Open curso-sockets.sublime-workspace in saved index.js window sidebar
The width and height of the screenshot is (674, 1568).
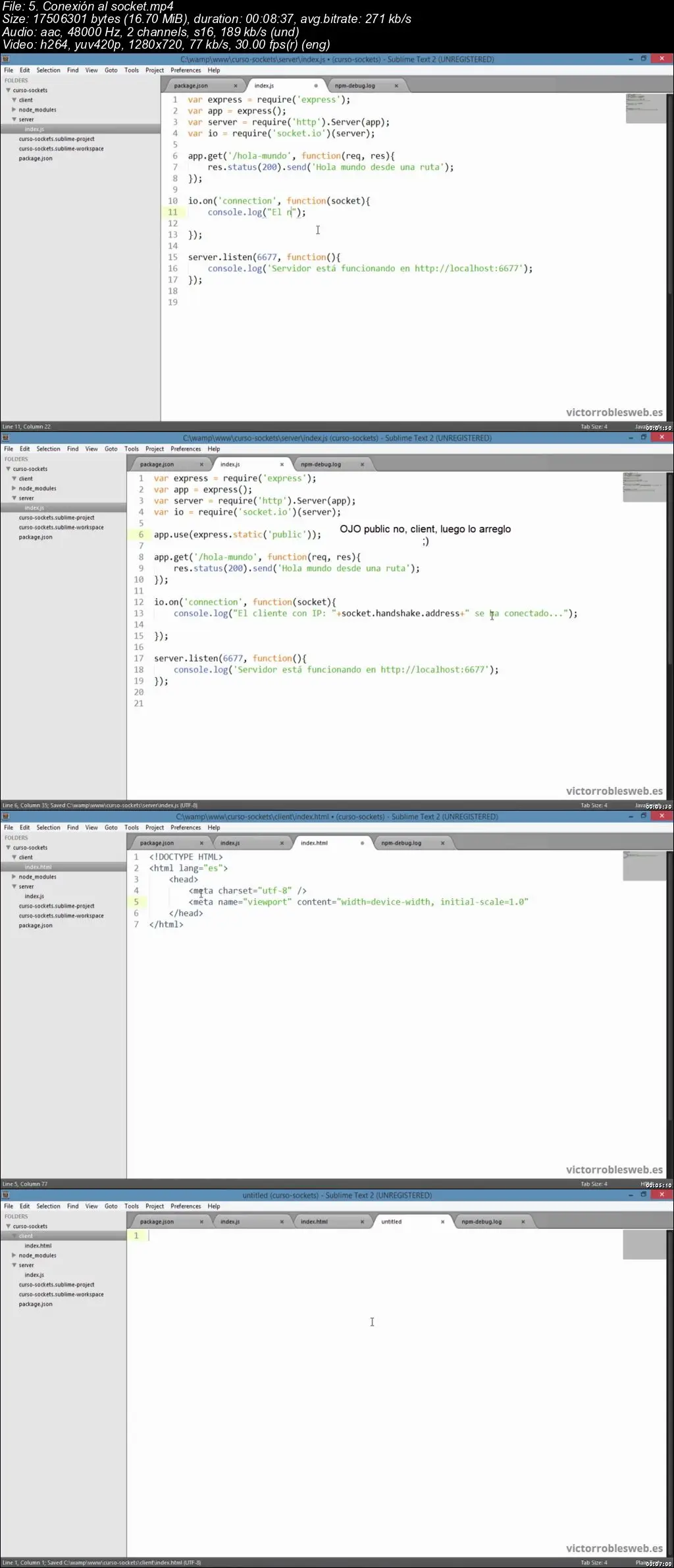[61, 527]
